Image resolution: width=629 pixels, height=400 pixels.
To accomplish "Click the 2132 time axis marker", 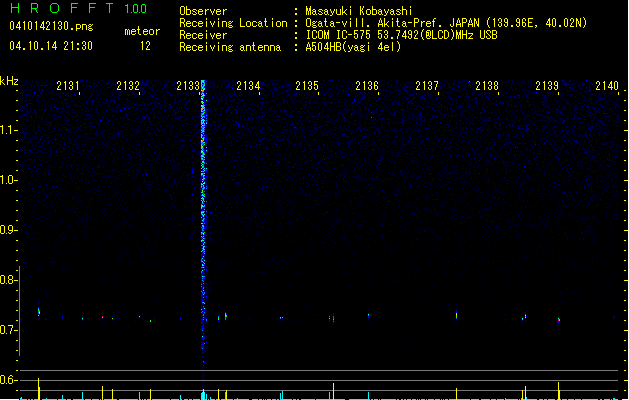I will (128, 86).
